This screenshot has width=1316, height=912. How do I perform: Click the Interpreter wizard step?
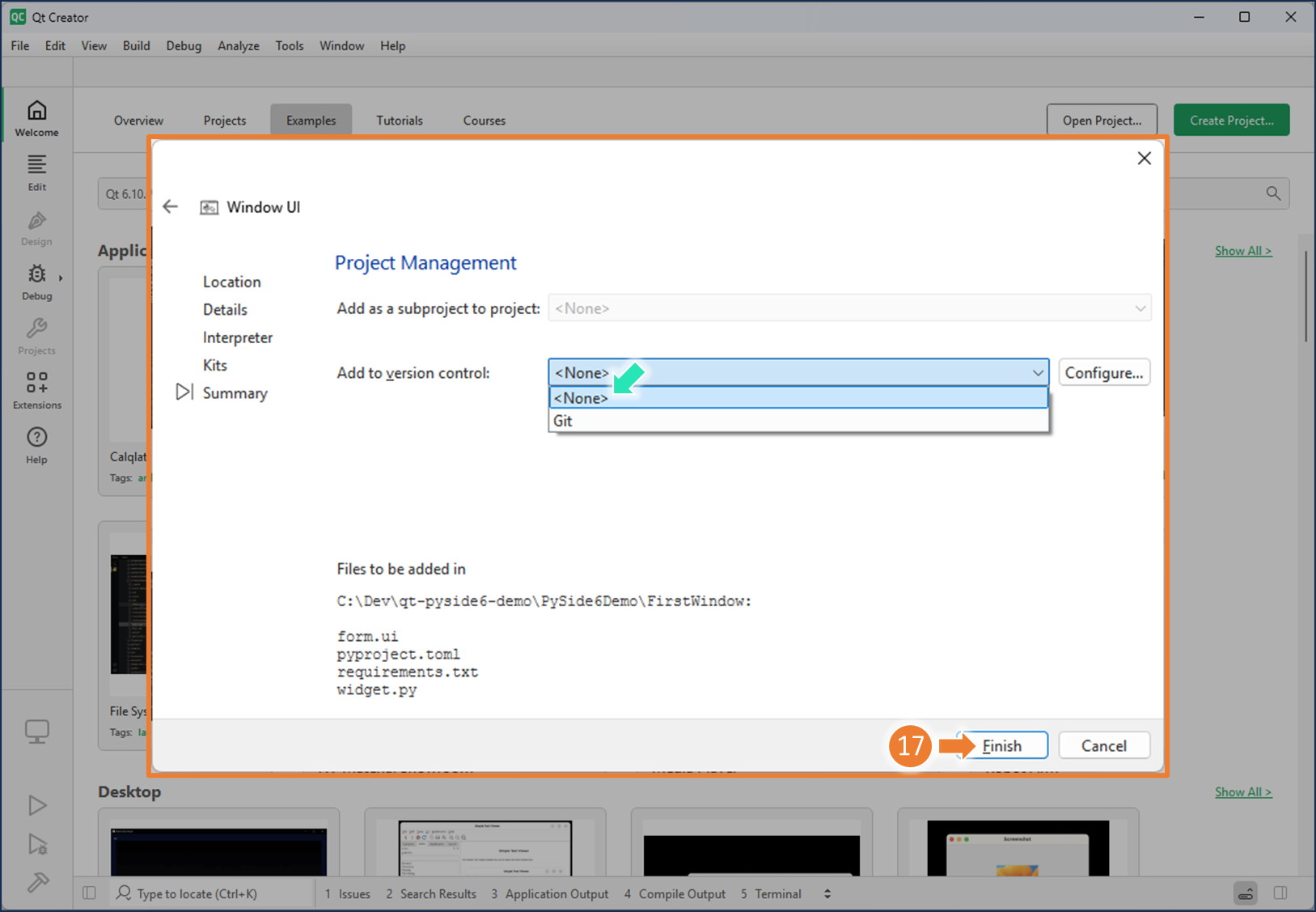[x=237, y=337]
